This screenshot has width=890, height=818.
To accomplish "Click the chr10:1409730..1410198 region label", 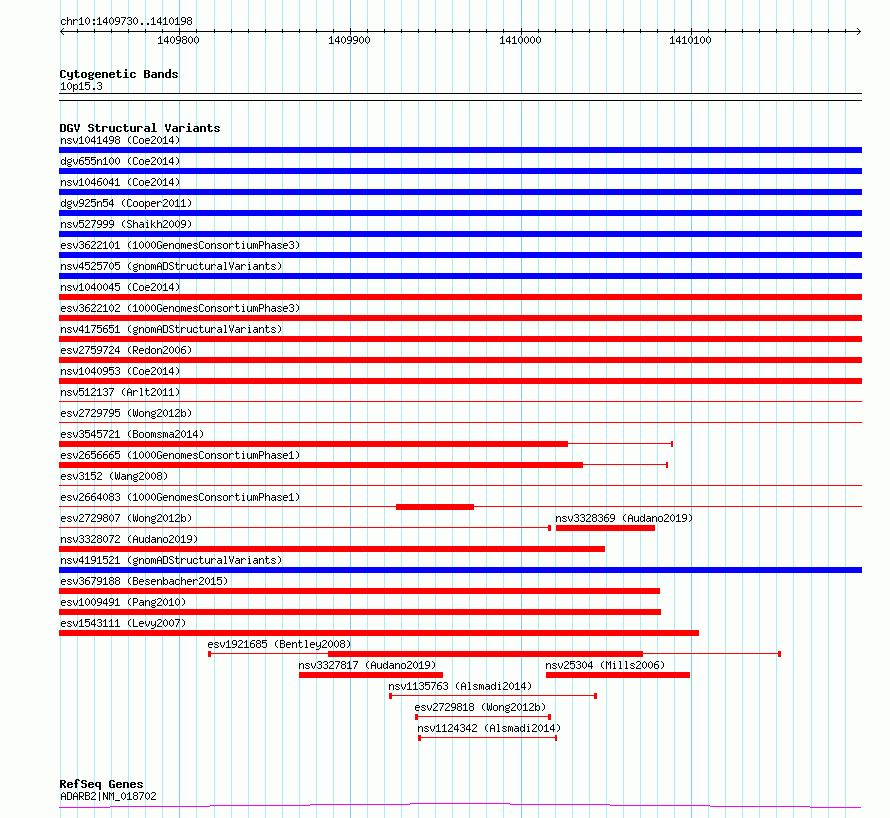I will point(126,21).
